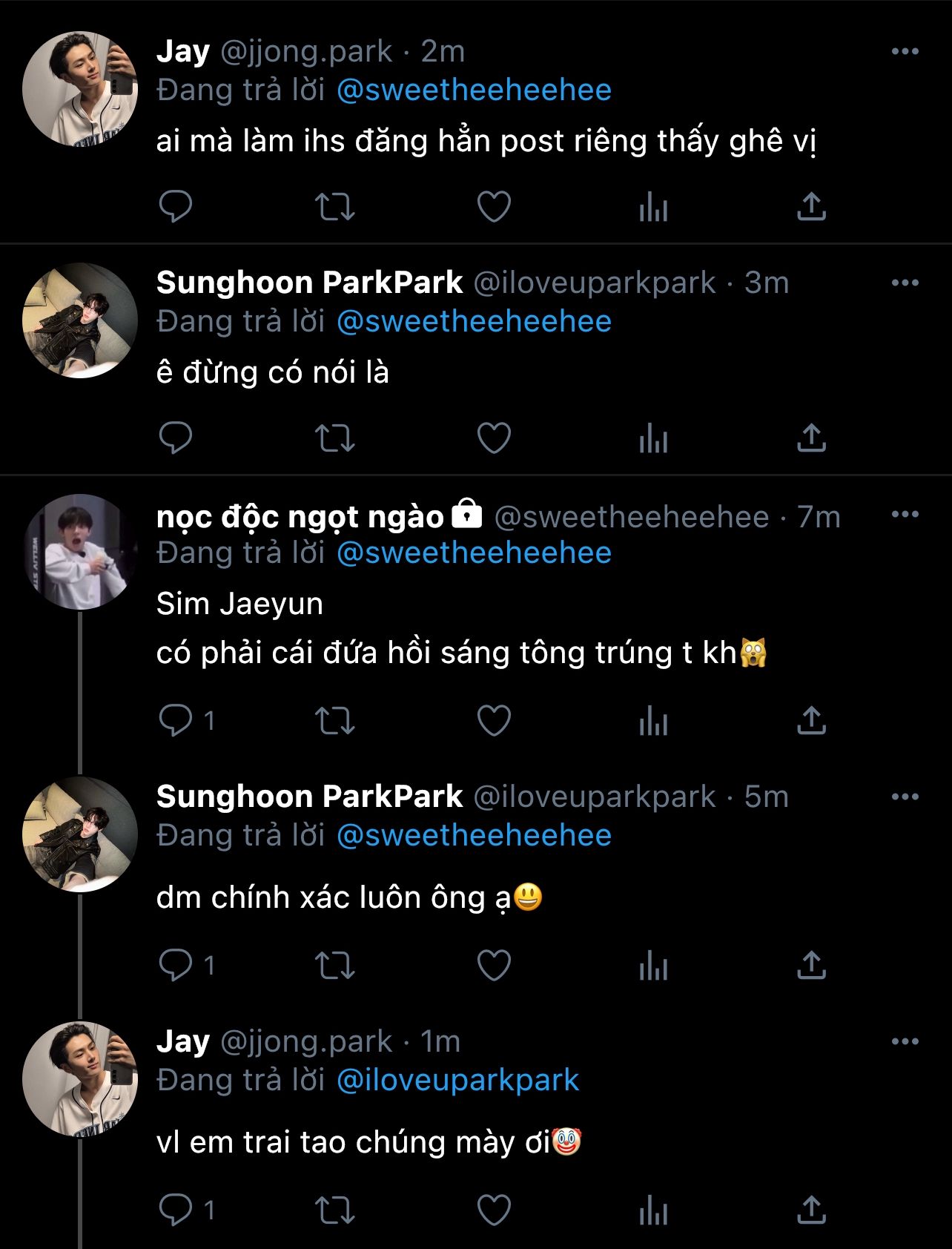This screenshot has width=952, height=1249.
Task: Like the "Sim Jaeyun" tweet
Action: [494, 720]
